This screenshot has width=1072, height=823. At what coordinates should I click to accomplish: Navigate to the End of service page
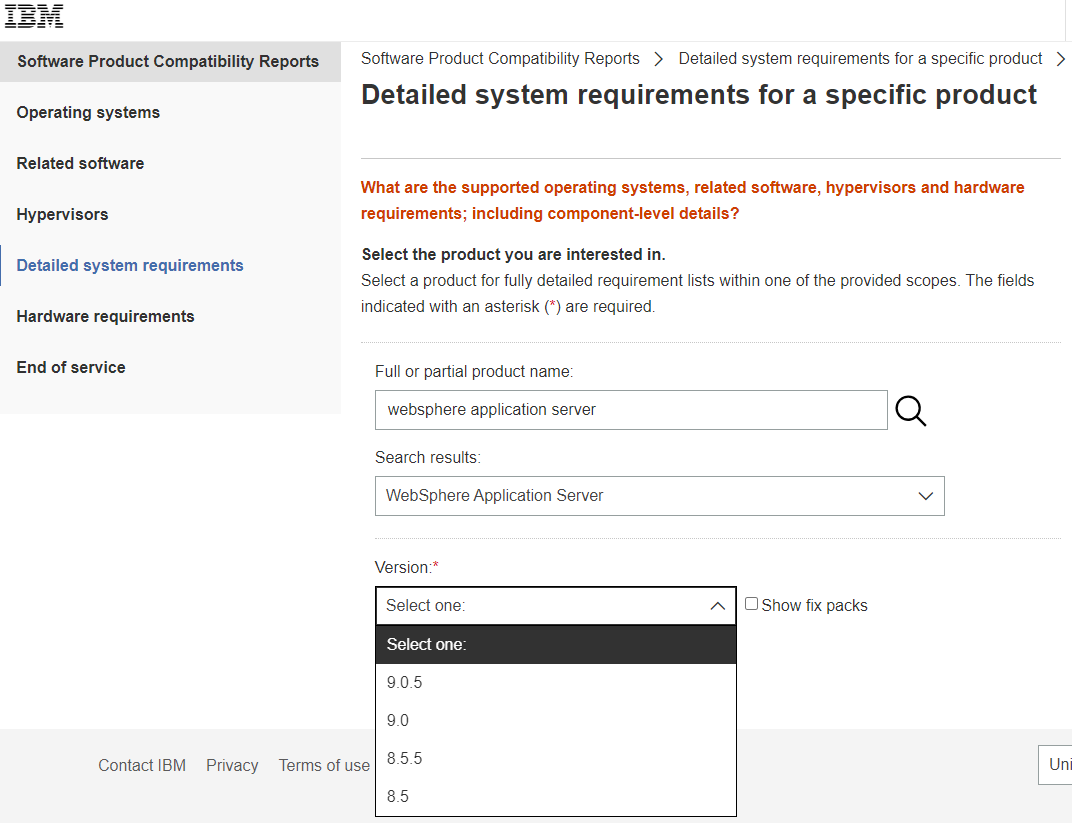click(x=71, y=368)
